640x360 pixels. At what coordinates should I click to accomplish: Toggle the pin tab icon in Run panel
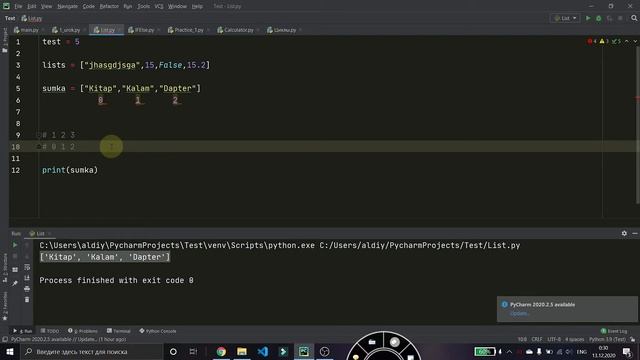click(15, 283)
